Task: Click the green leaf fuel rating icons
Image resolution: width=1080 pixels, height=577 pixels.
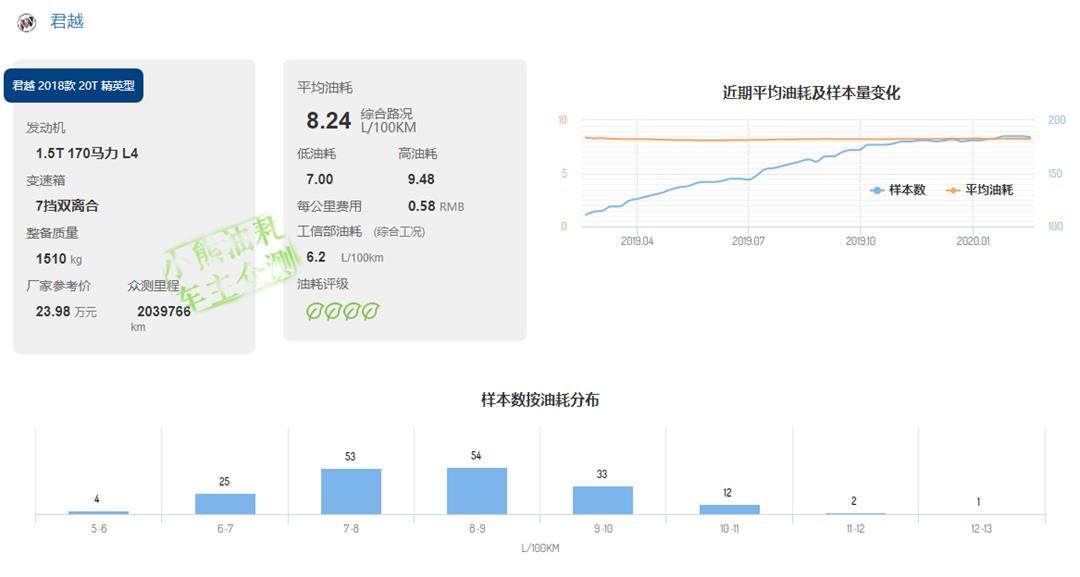Action: coord(342,312)
